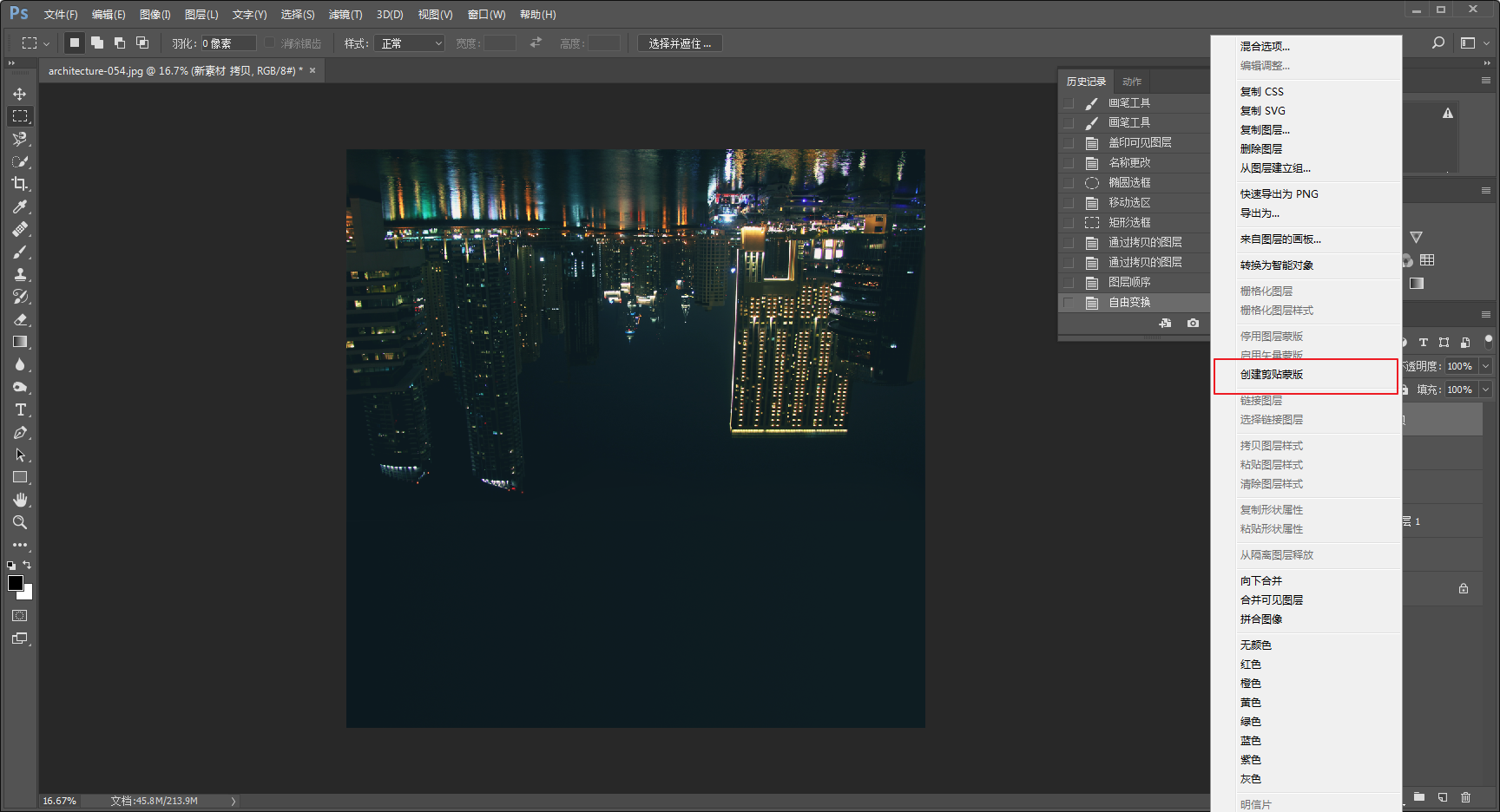1500x812 pixels.
Task: Select the Blur tool
Action: [x=20, y=364]
